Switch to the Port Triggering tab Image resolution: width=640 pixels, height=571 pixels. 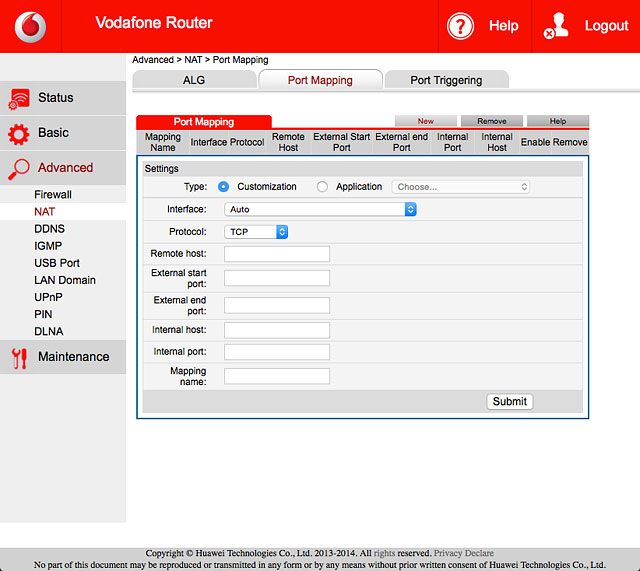[446, 80]
